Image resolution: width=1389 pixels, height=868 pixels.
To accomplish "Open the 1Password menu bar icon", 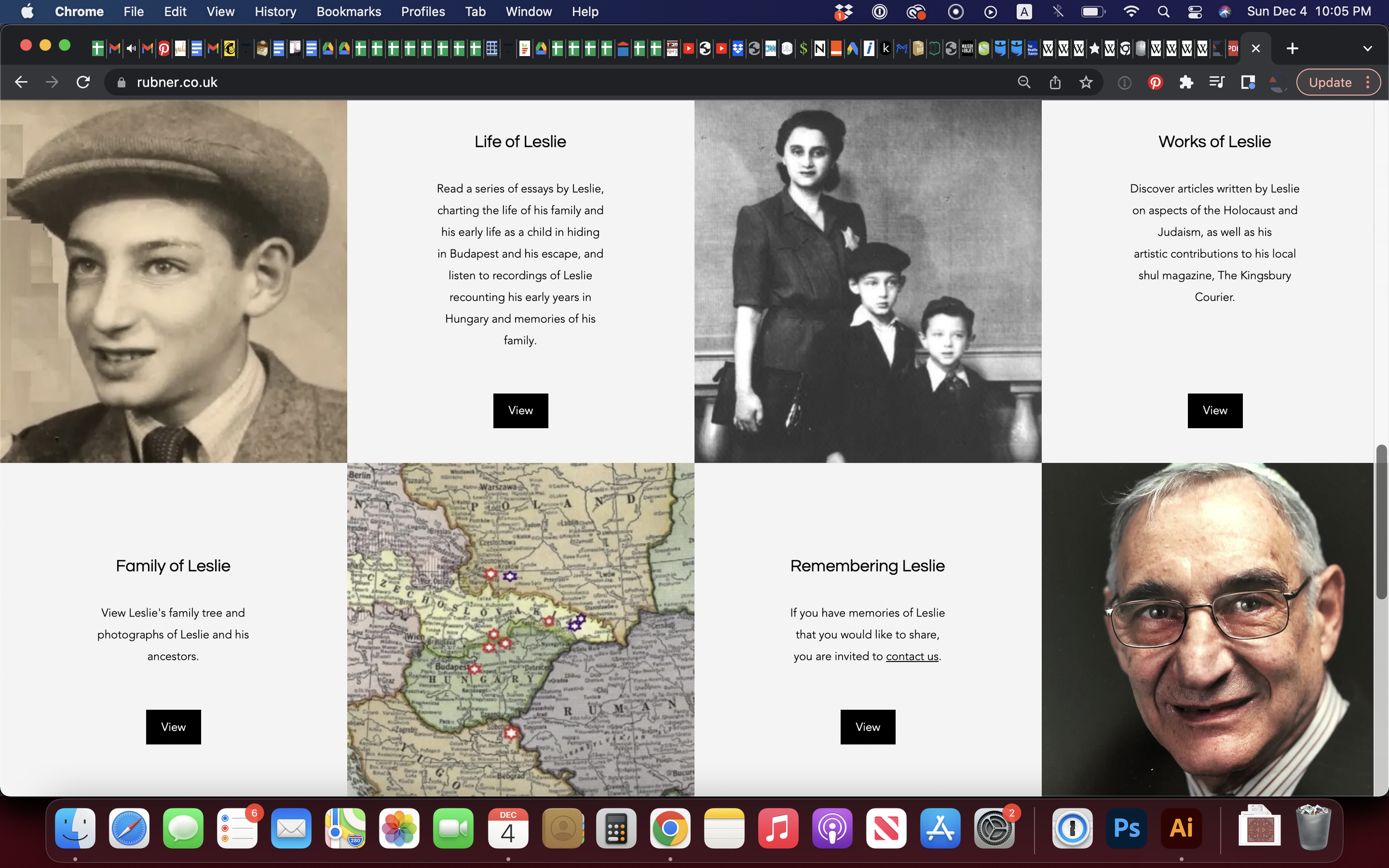I will click(879, 12).
